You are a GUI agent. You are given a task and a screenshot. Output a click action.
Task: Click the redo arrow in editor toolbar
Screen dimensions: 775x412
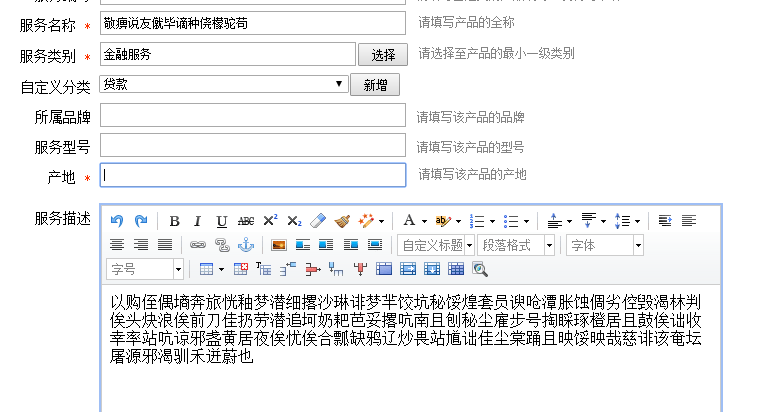(141, 221)
